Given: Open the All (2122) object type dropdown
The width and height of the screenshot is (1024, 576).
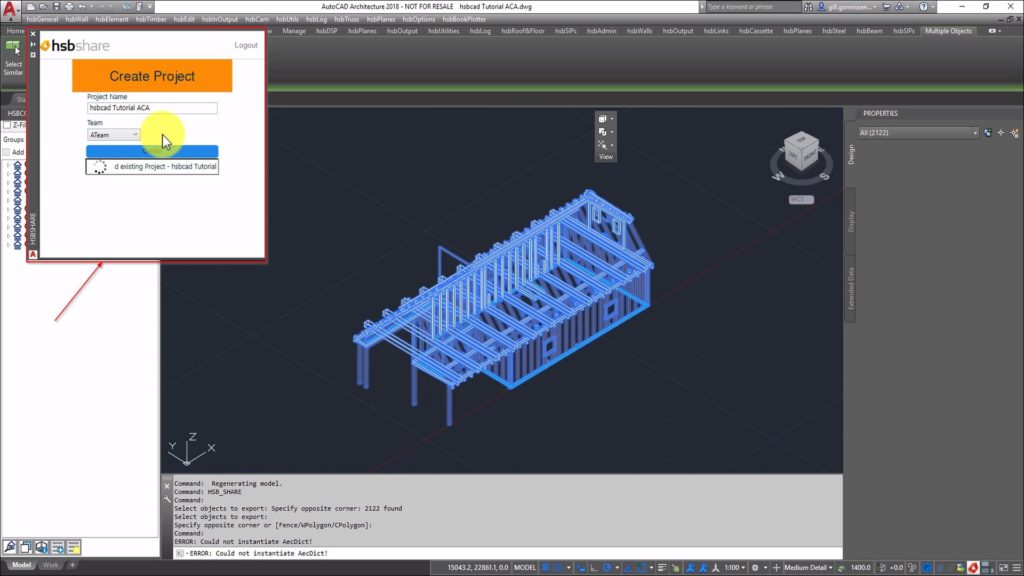Looking at the screenshot, I should [x=918, y=133].
